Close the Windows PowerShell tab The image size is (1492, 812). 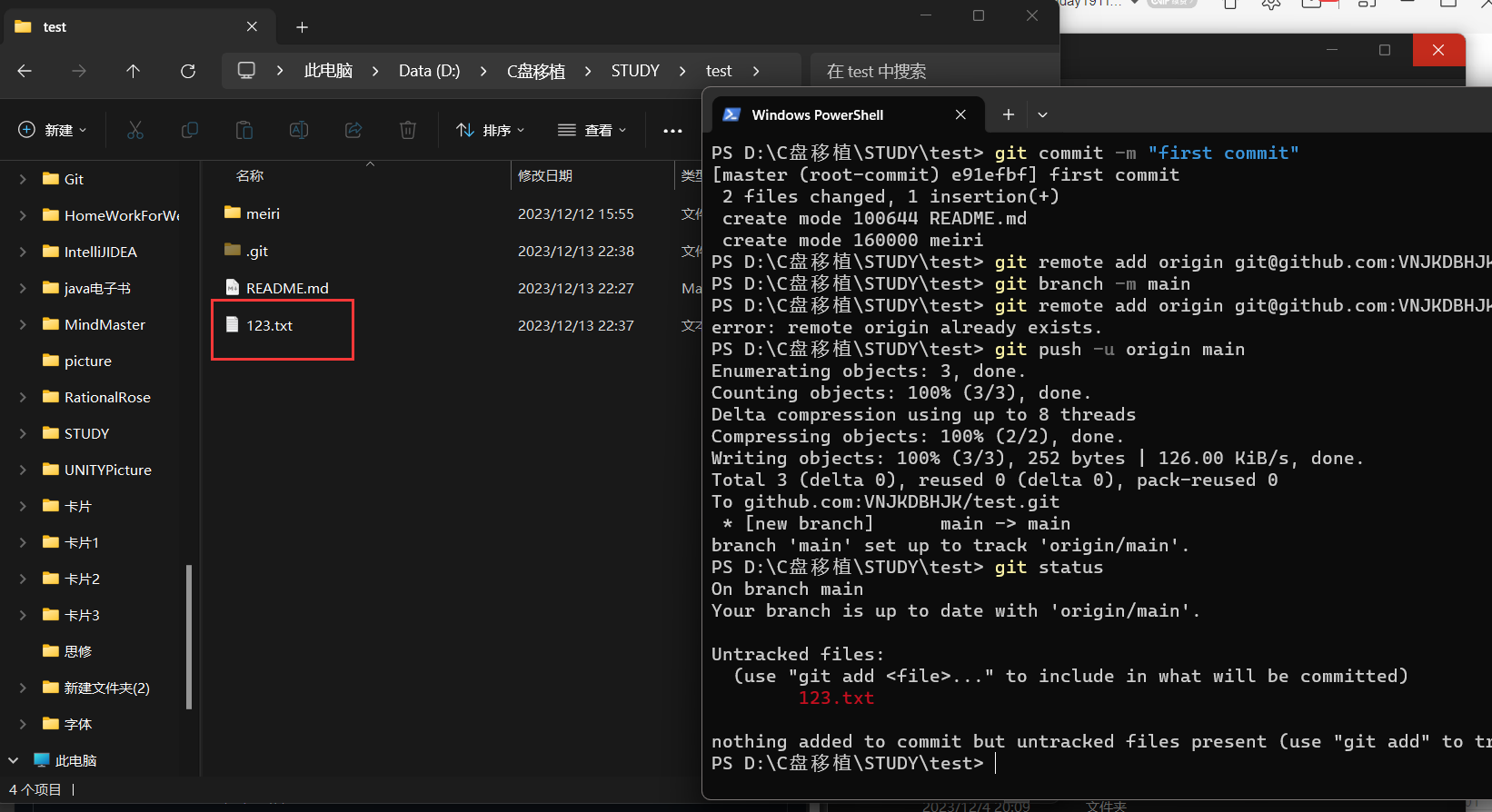click(960, 114)
